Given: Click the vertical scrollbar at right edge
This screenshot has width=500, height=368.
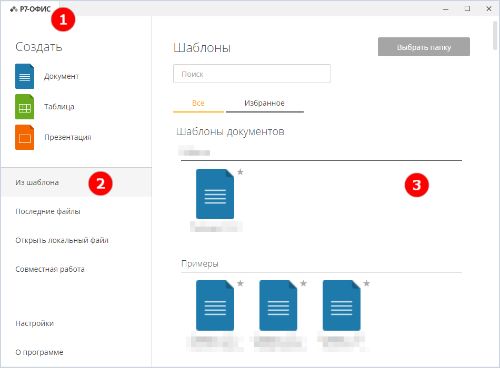Looking at the screenshot, I should [495, 36].
